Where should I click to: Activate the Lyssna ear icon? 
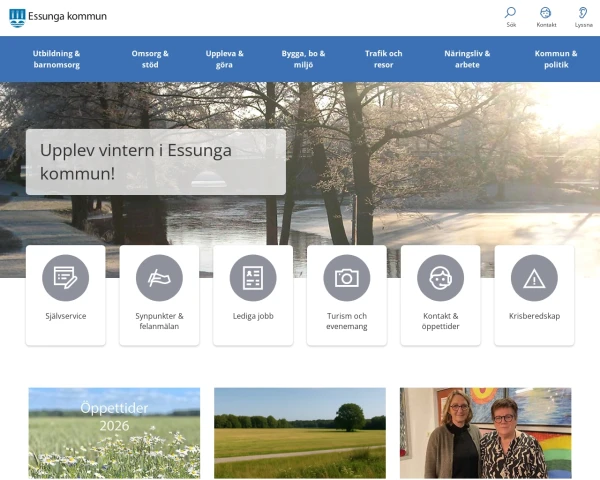[x=583, y=13]
